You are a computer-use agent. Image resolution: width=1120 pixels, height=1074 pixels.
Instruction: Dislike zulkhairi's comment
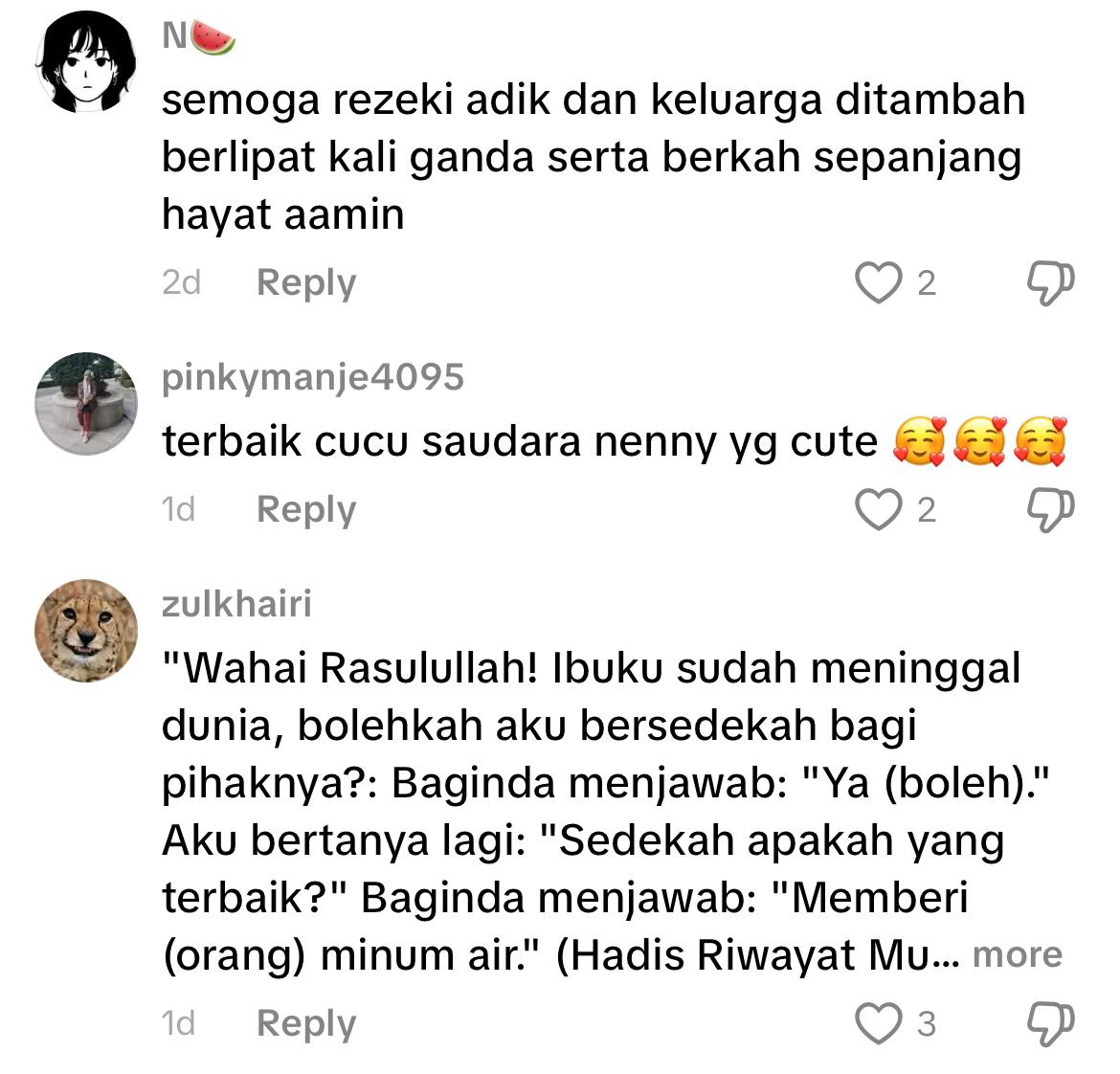tap(1050, 1024)
